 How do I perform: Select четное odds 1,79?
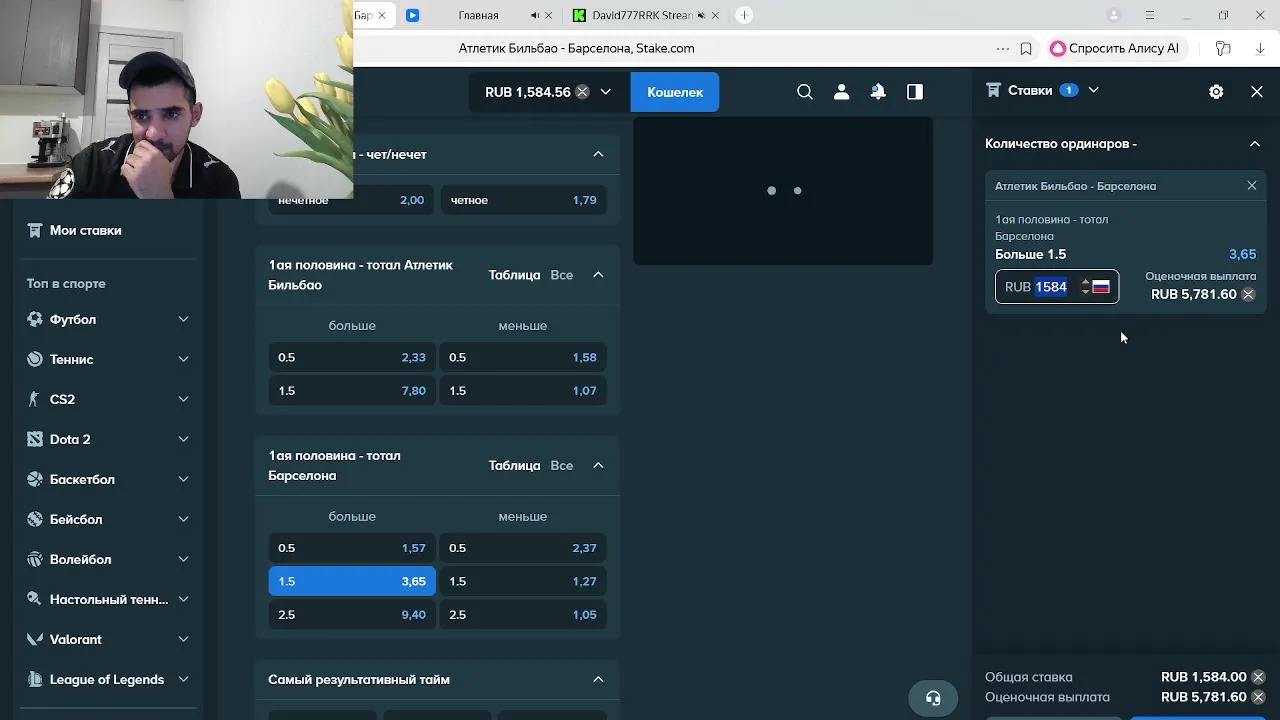pyautogui.click(x=523, y=200)
